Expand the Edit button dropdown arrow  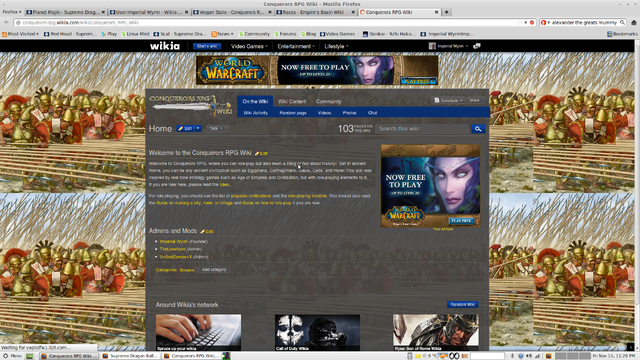click(198, 129)
